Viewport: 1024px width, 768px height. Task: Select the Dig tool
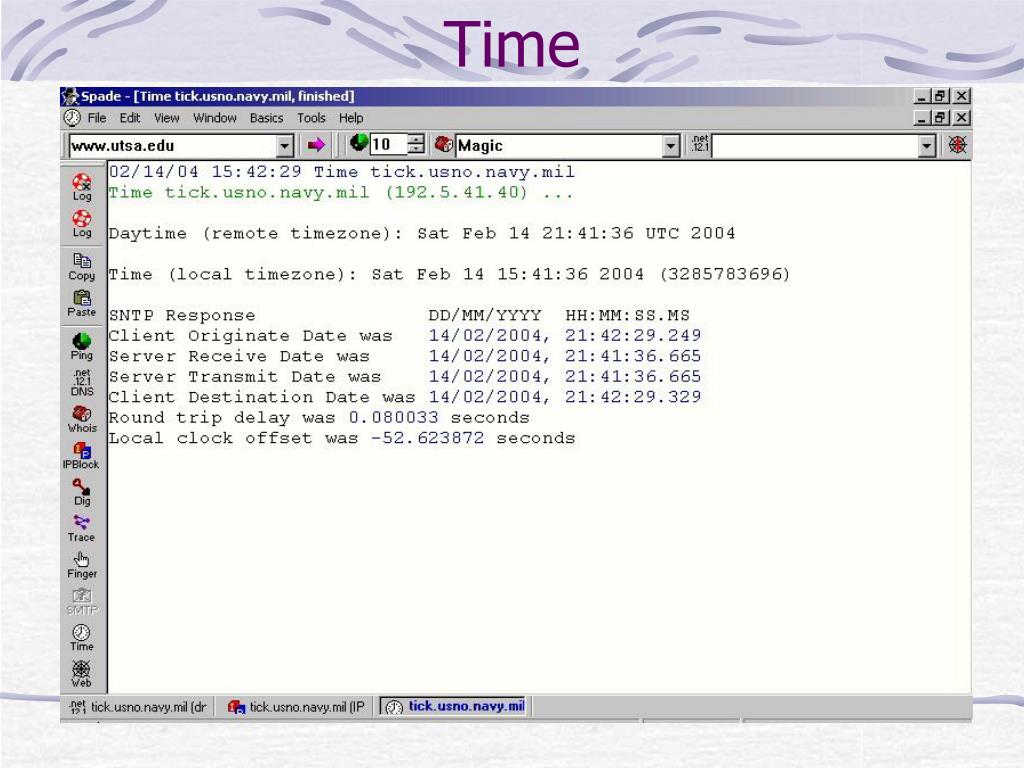pyautogui.click(x=82, y=492)
